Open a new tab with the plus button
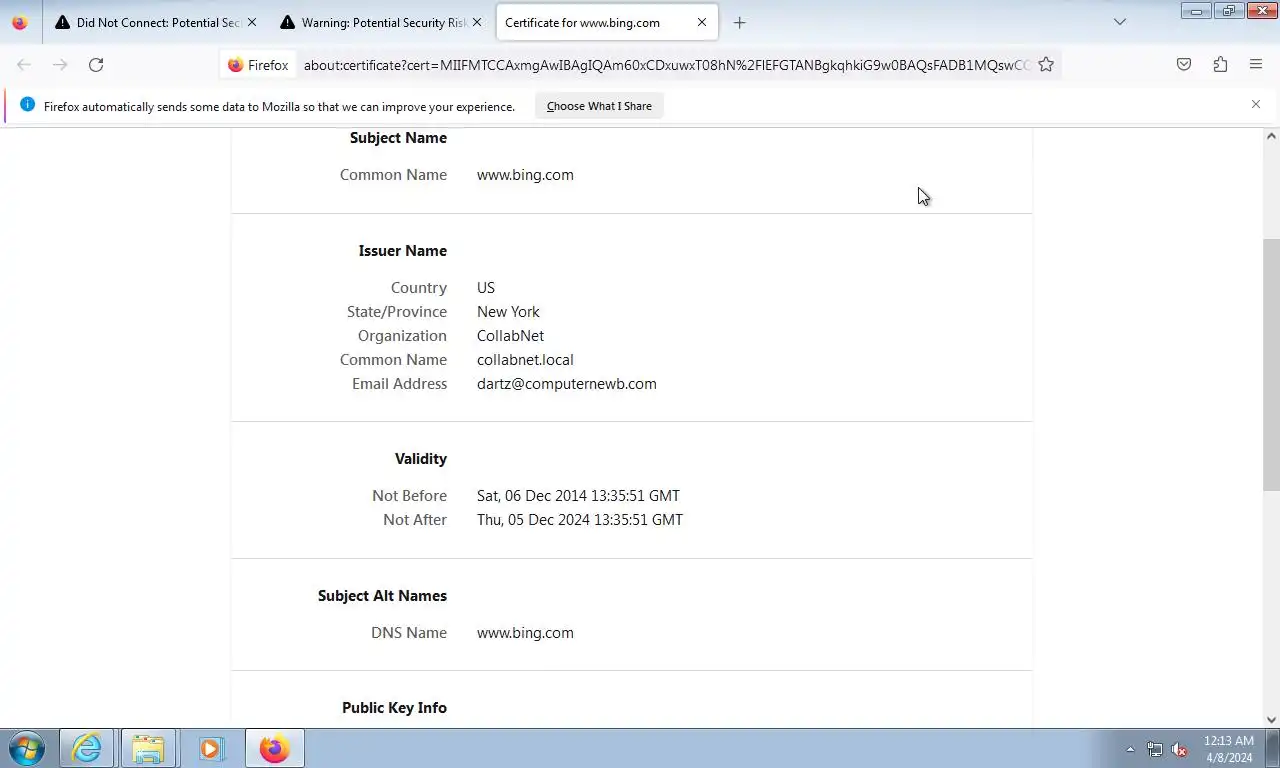 739,22
